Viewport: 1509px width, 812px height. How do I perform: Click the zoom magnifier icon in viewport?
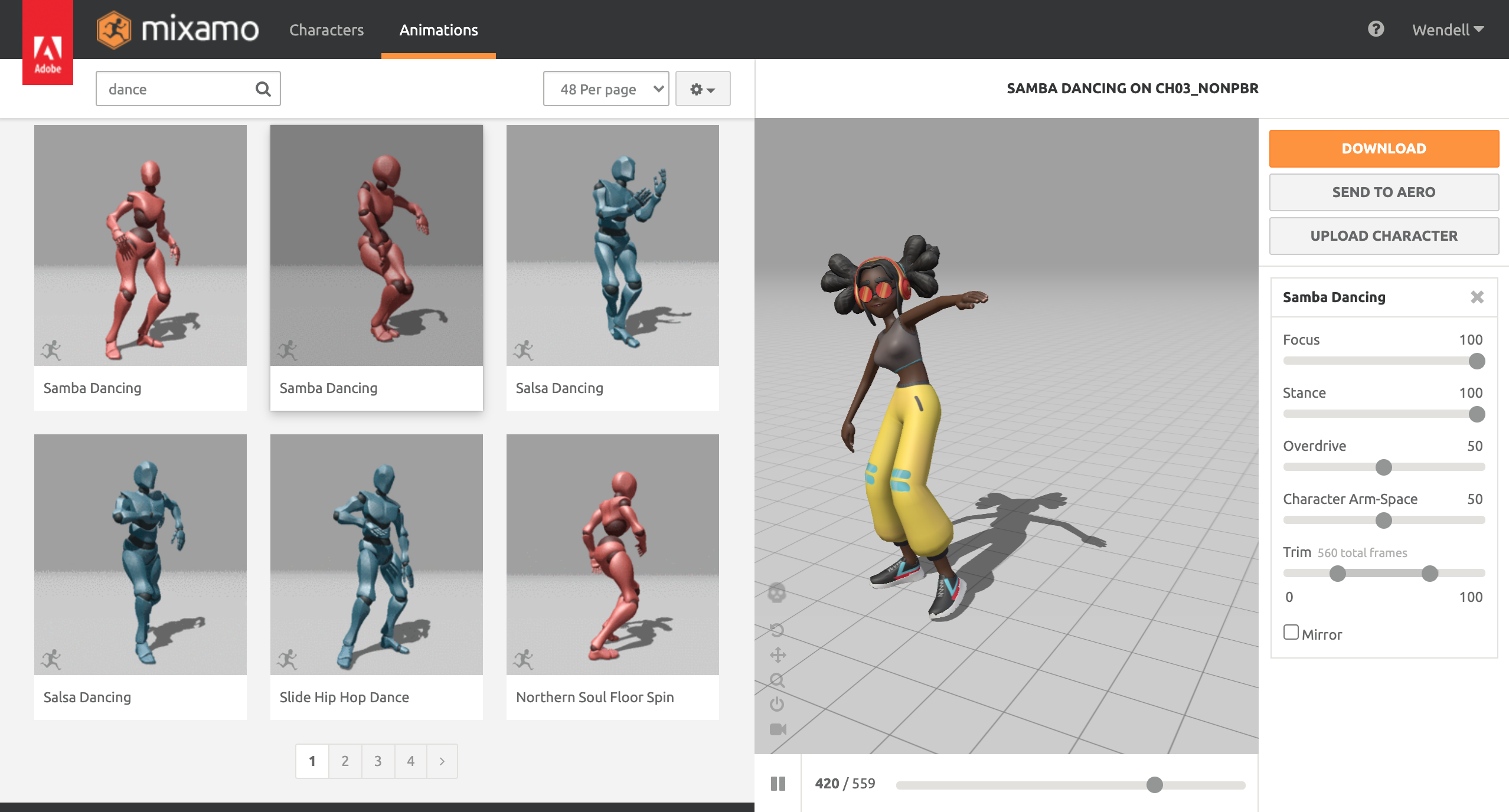click(777, 680)
